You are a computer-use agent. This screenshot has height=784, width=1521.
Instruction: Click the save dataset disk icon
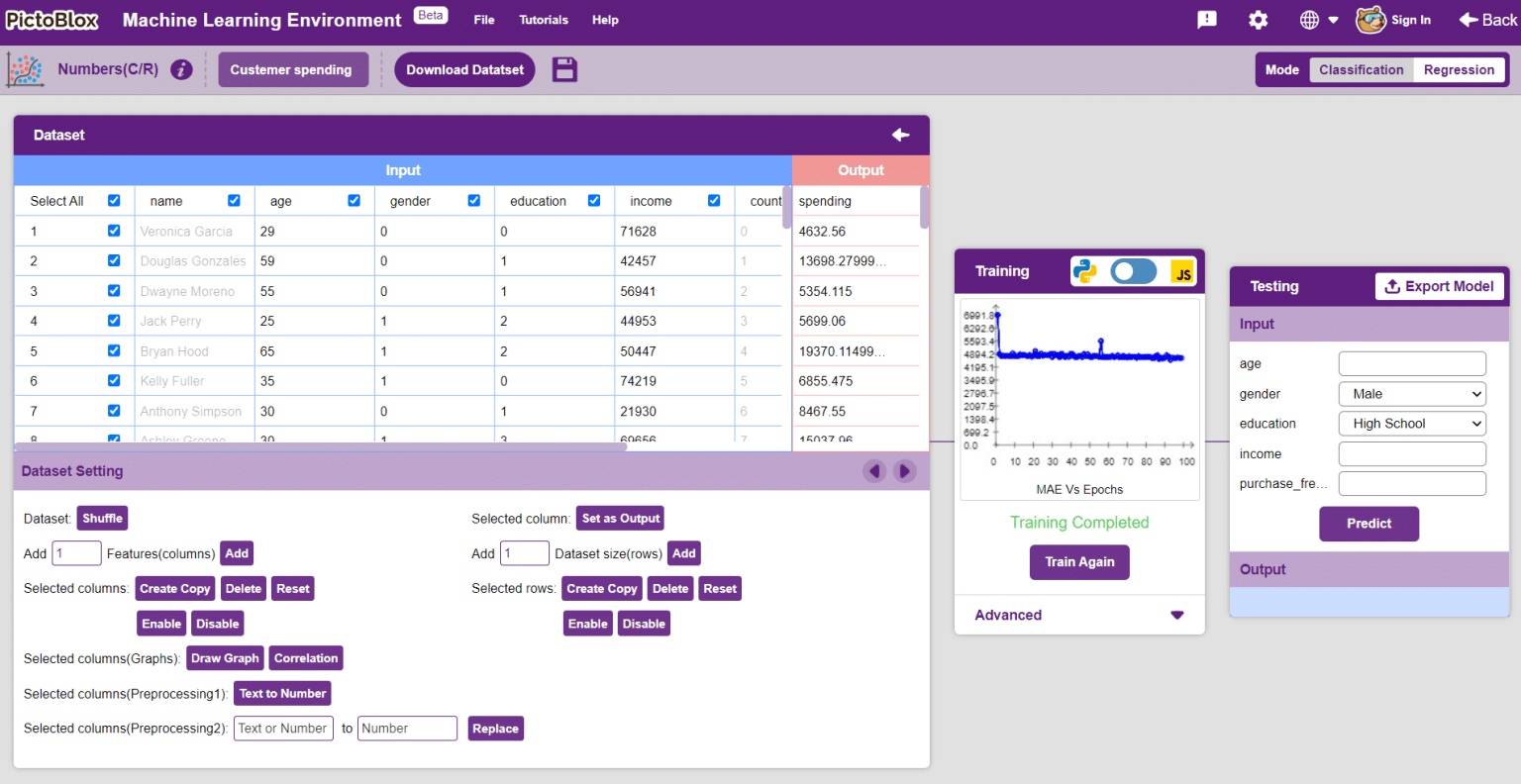coord(564,69)
